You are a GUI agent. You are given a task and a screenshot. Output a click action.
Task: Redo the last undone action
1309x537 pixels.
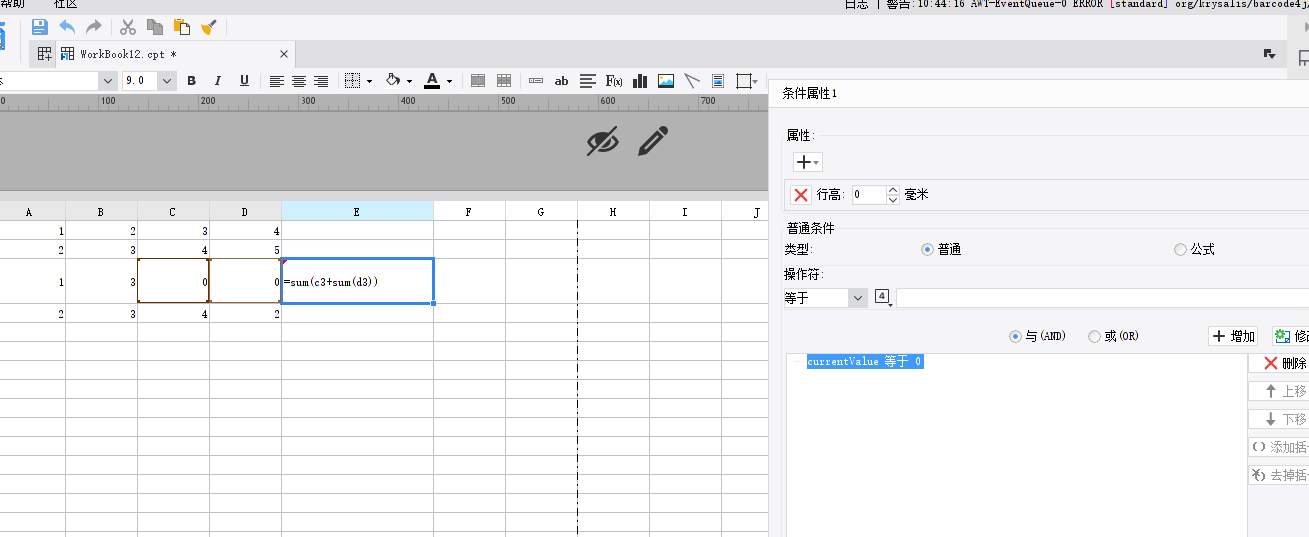(x=93, y=27)
